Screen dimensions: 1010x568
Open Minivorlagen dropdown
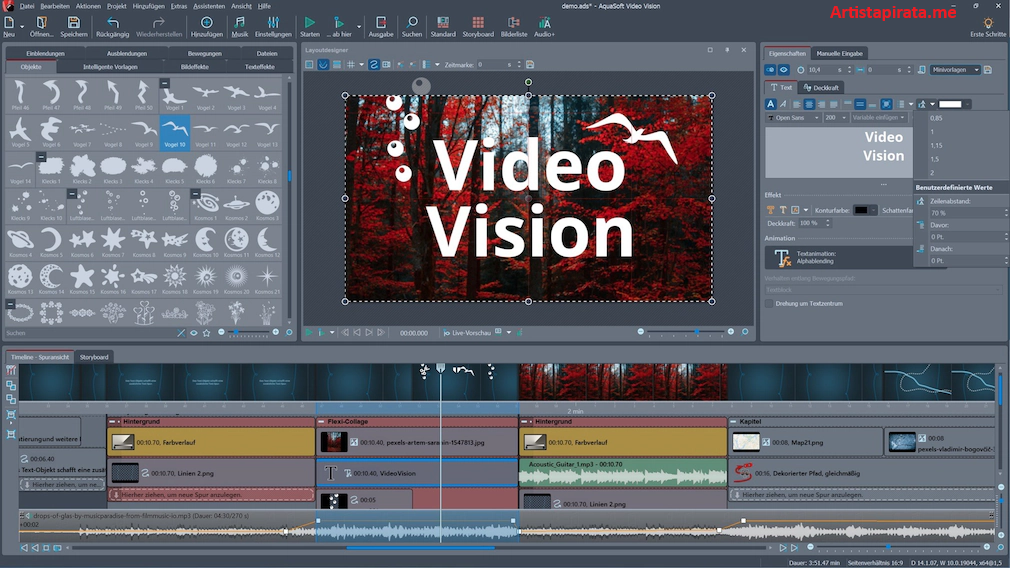pyautogui.click(x=955, y=70)
